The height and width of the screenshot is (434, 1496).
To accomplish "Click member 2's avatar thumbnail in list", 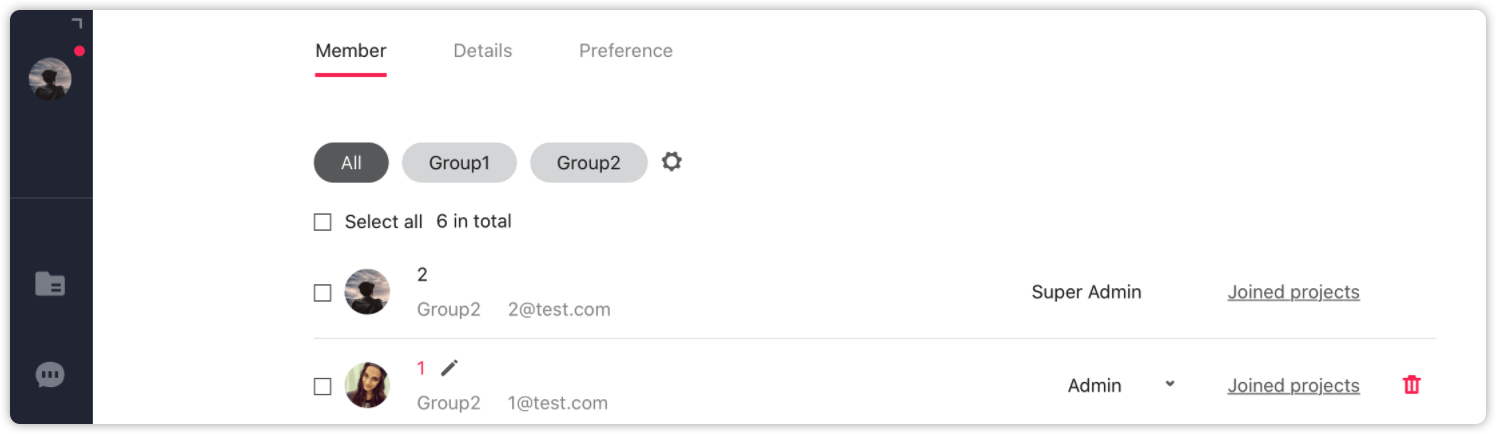I will point(367,292).
